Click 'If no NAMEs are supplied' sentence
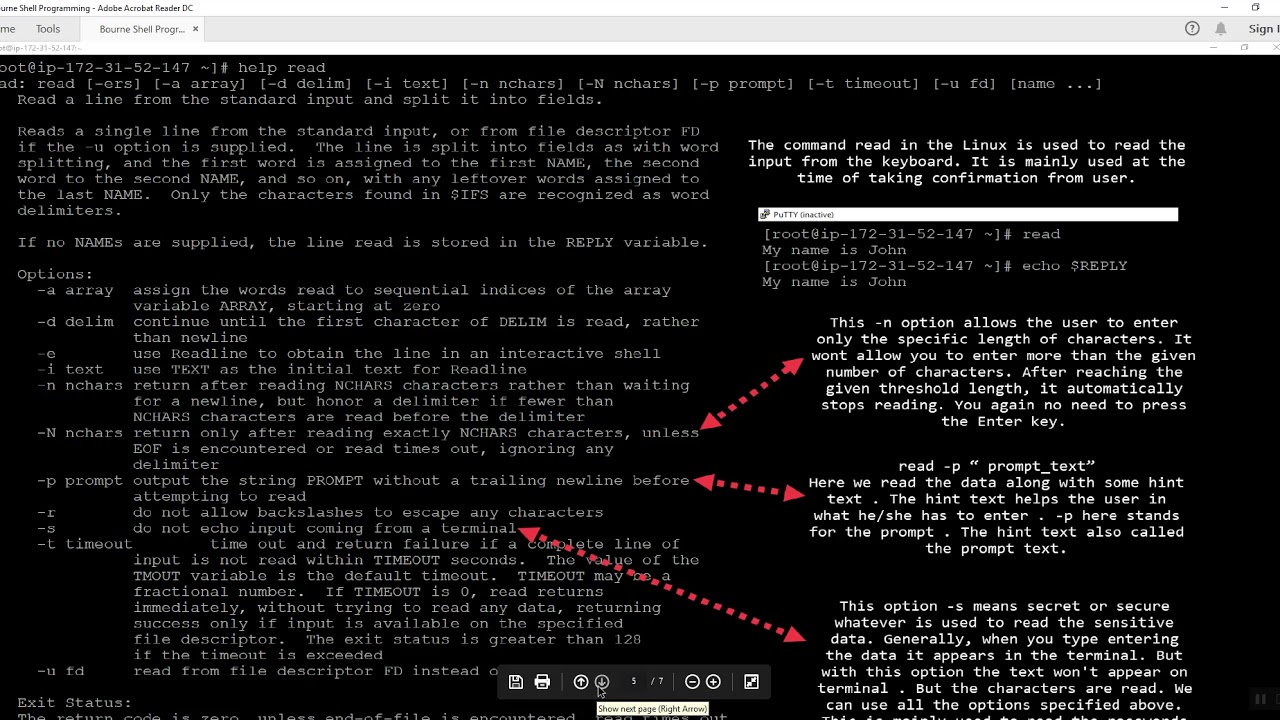Viewport: 1280px width, 720px height. [362, 242]
